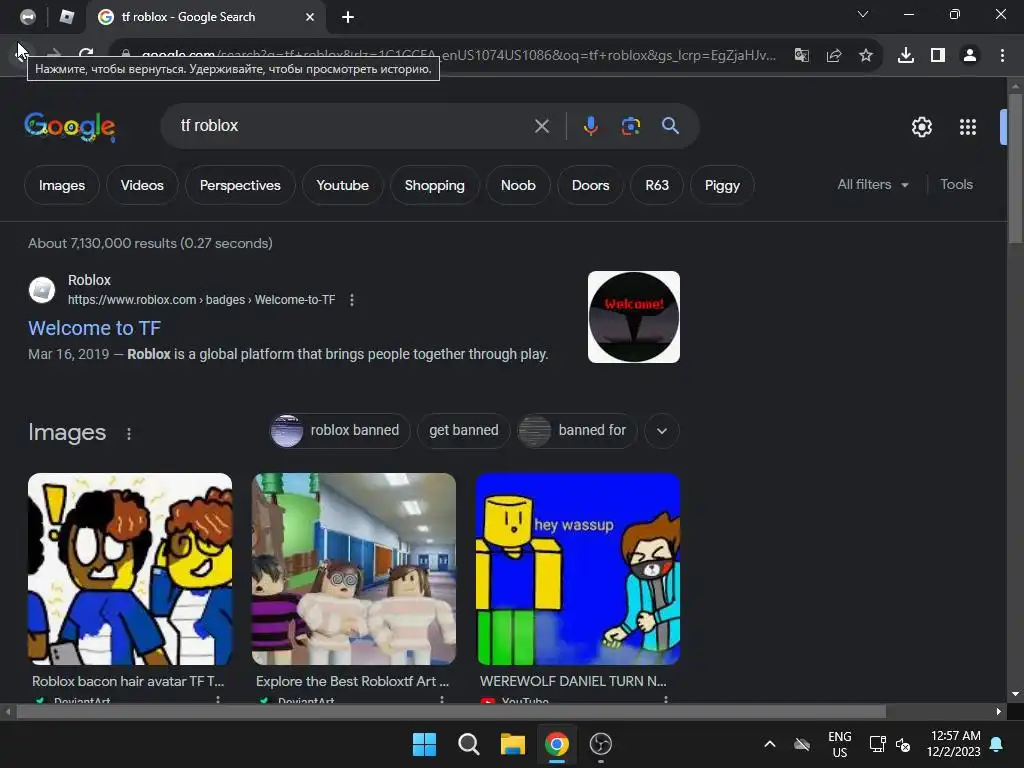This screenshot has width=1024, height=768.
Task: Select the banned for image chip
Action: point(577,431)
